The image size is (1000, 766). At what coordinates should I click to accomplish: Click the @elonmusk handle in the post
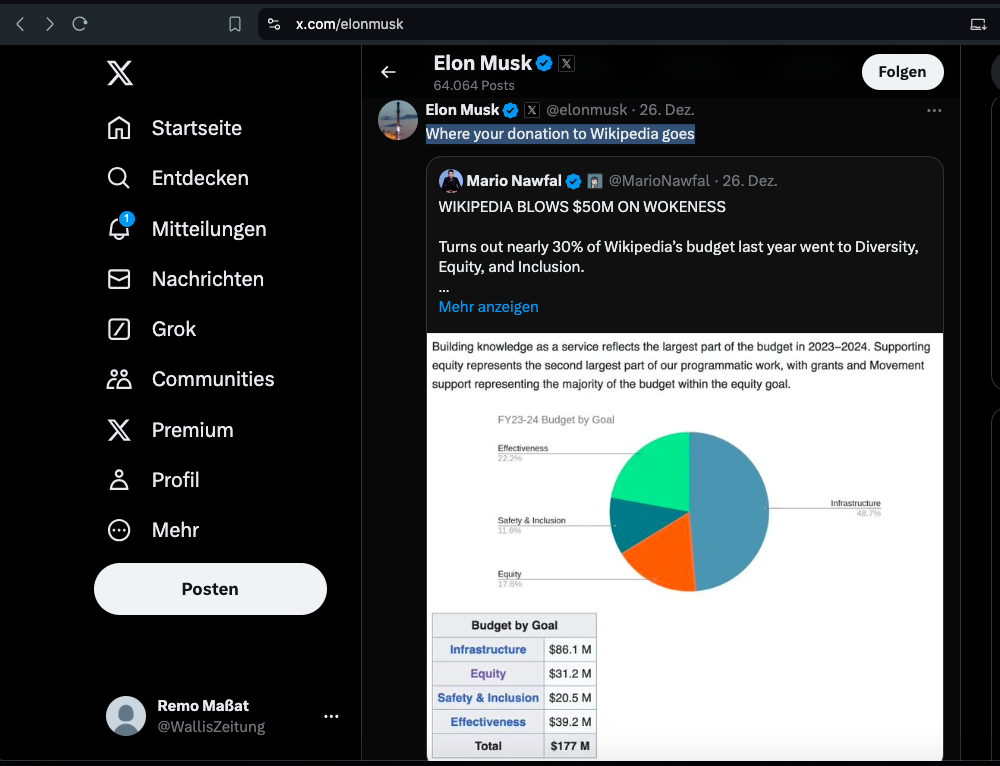click(587, 110)
